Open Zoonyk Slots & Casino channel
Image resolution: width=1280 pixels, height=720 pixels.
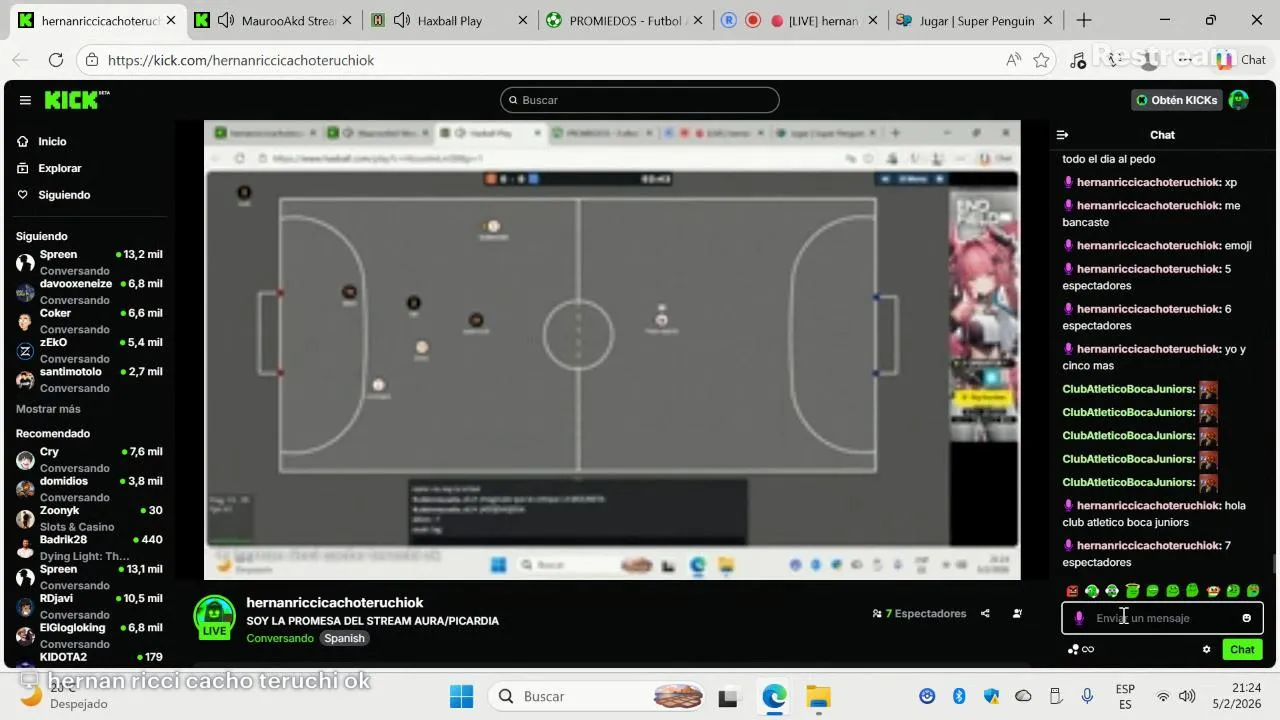click(89, 518)
